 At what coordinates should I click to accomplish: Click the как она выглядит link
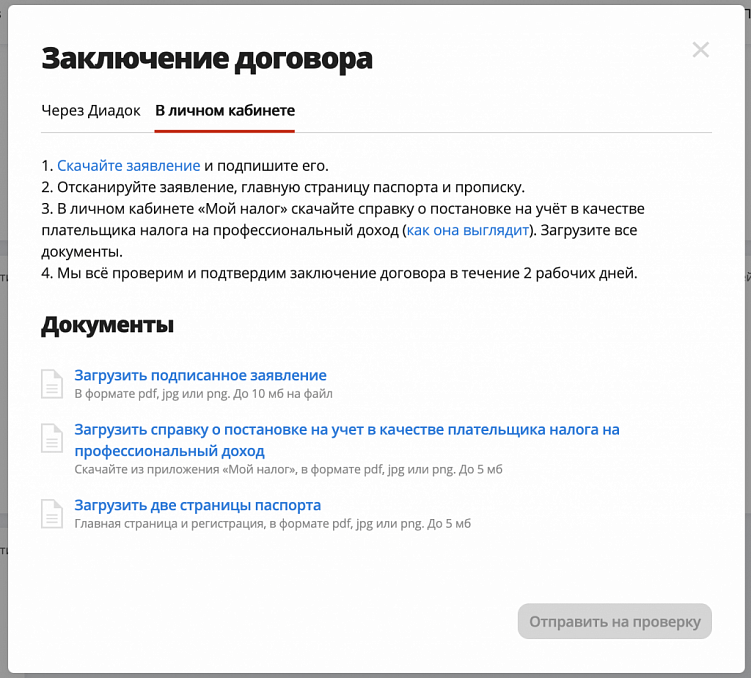[468, 230]
